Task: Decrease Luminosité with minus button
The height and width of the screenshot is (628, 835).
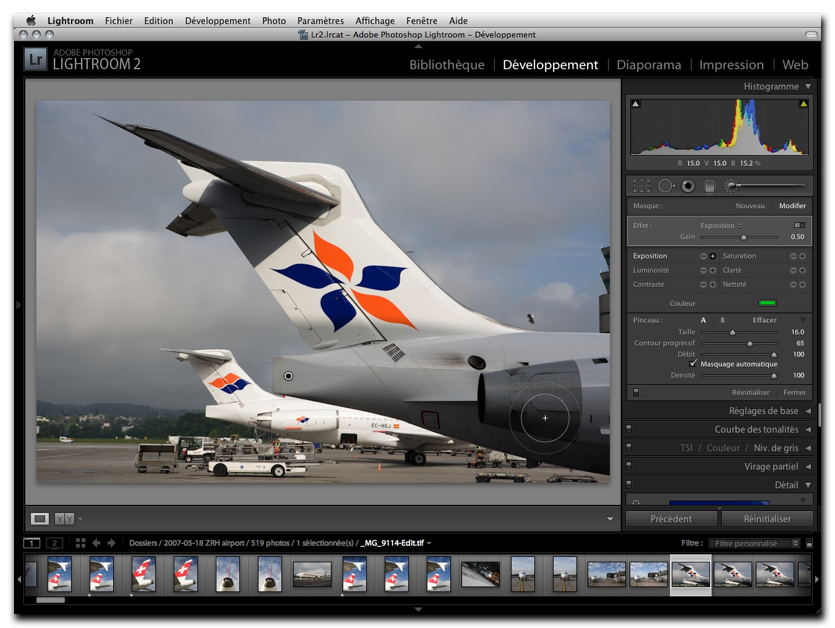Action: [703, 271]
